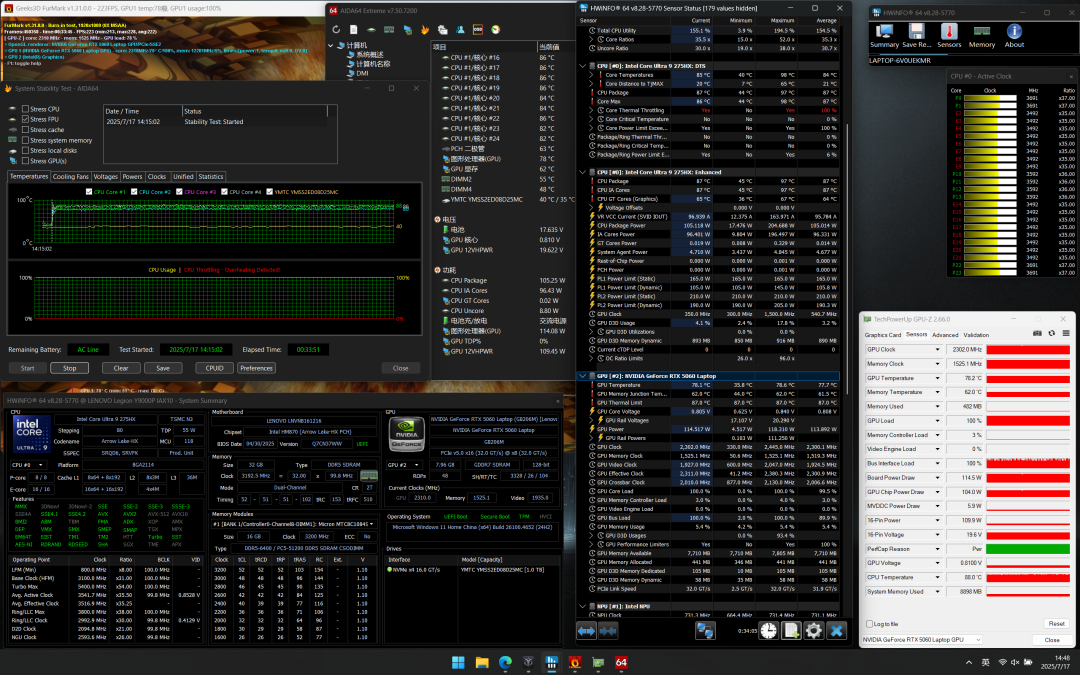This screenshot has height=675, width=1080.
Task: Open Windows Start button on taskbar
Action: pos(458,663)
